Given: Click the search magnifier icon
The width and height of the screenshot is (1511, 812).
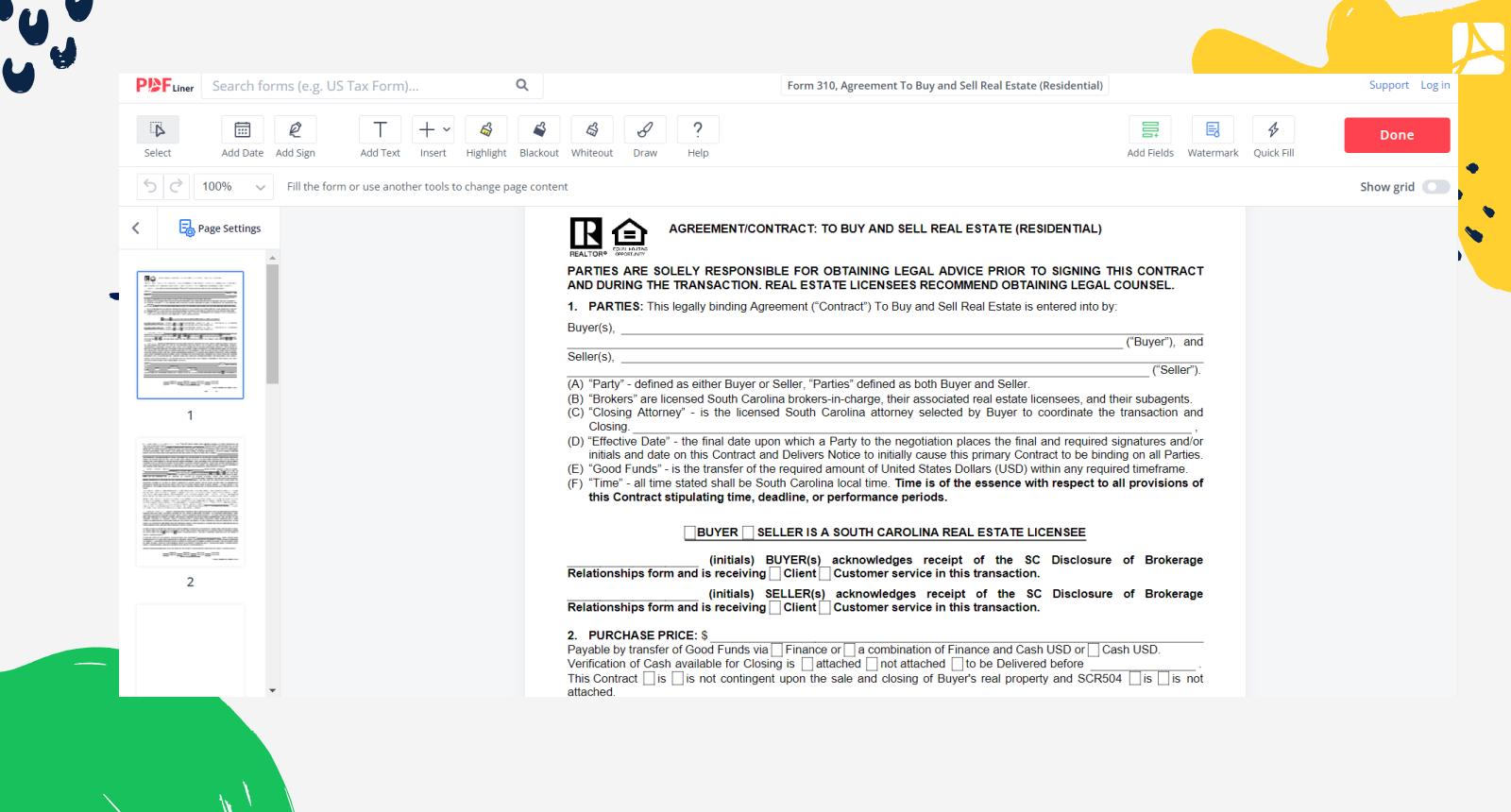Looking at the screenshot, I should click(522, 85).
